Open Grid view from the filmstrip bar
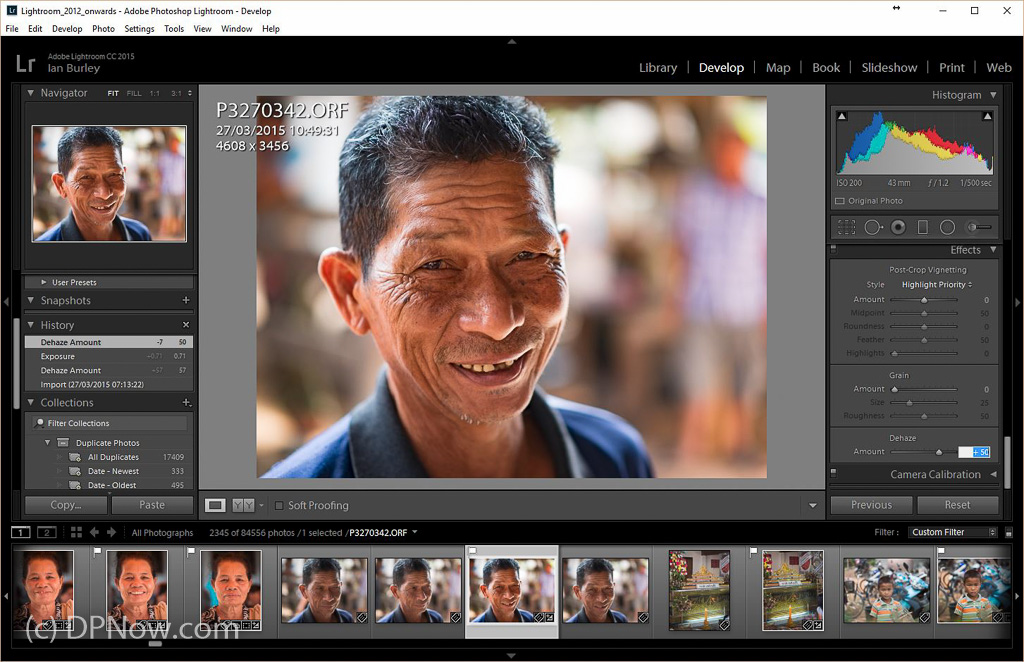Screen dimensions: 1024x662 click(x=76, y=532)
